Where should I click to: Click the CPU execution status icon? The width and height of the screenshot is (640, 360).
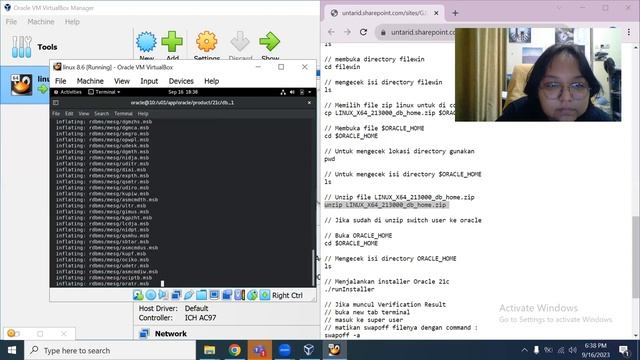coord(239,295)
